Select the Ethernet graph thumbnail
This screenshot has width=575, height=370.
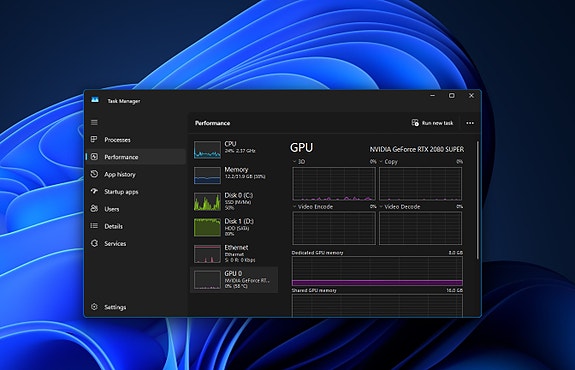207,253
